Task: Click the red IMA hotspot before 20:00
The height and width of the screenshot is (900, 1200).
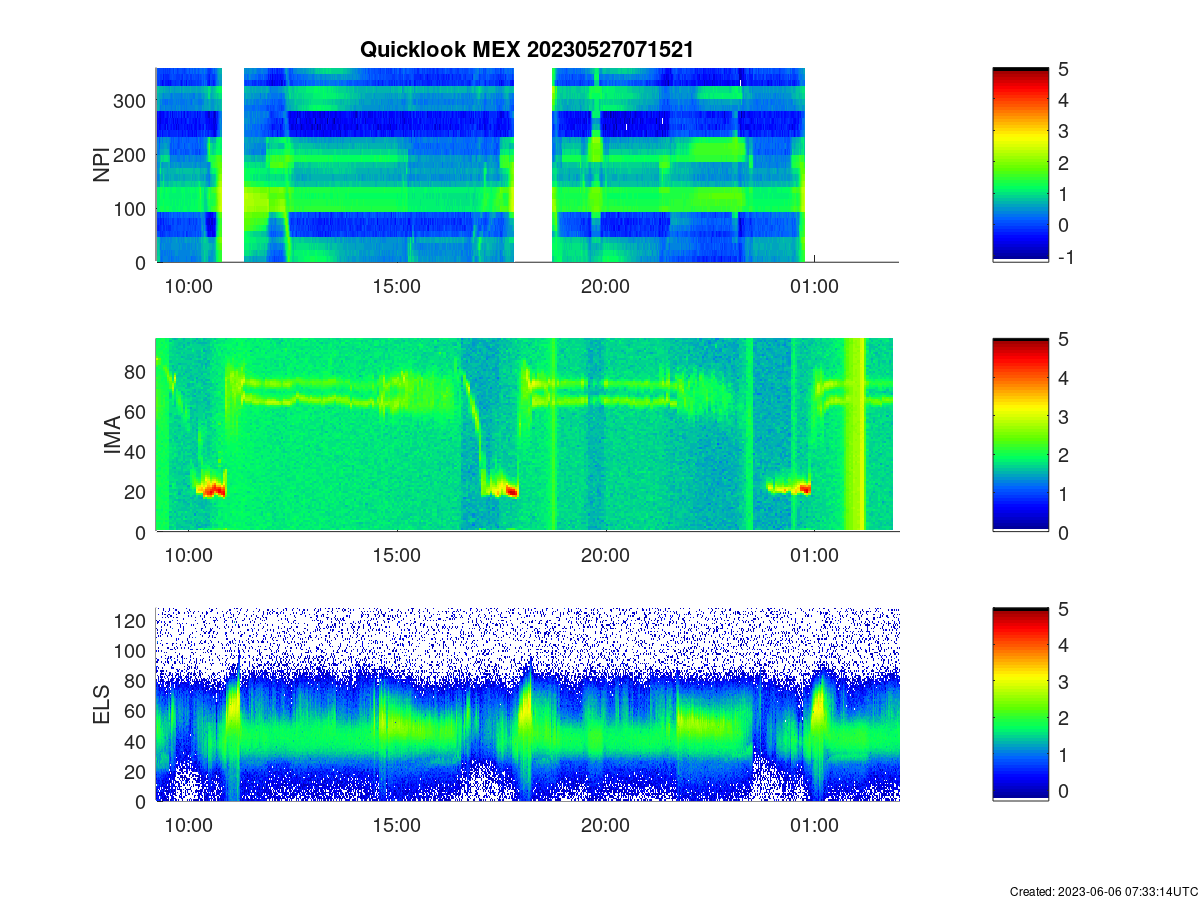Action: click(x=511, y=491)
